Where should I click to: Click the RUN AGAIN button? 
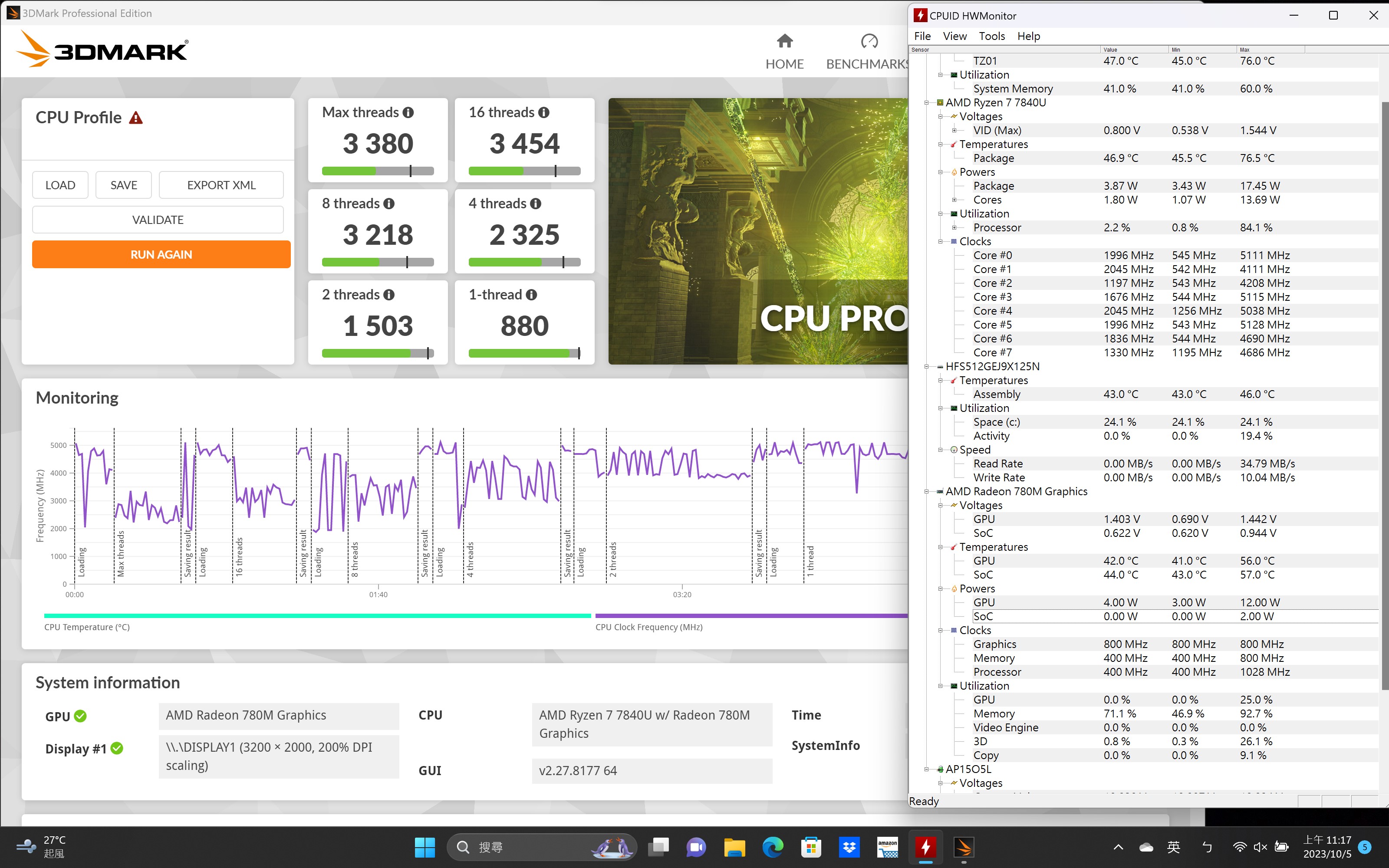[161, 254]
